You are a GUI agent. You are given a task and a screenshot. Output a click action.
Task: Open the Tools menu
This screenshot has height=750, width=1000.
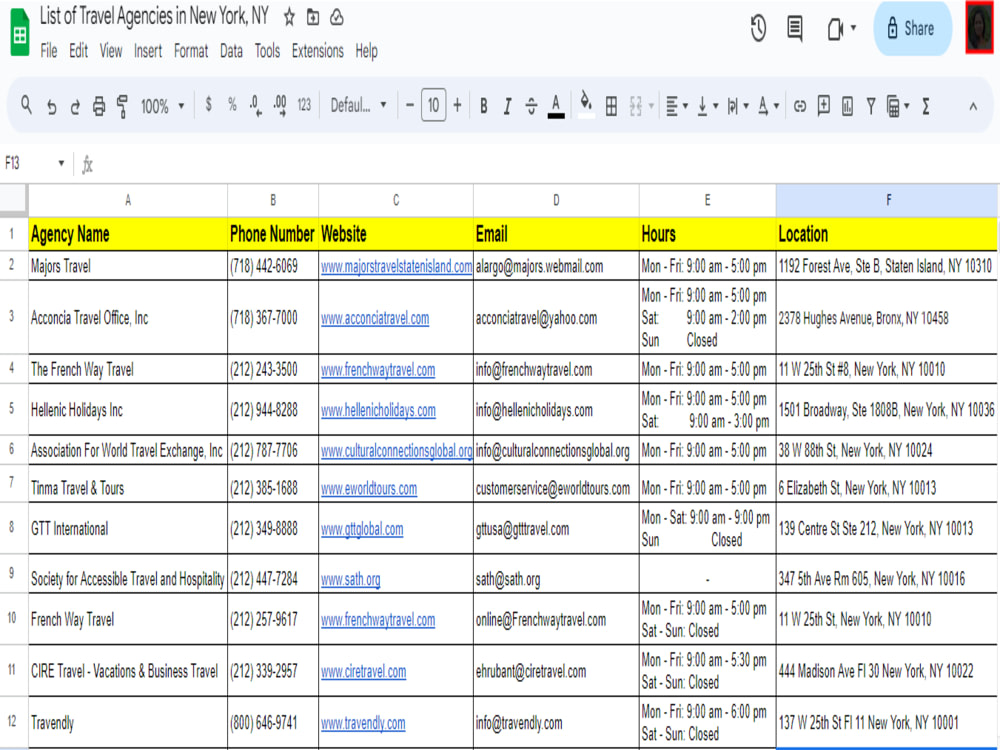[x=267, y=51]
